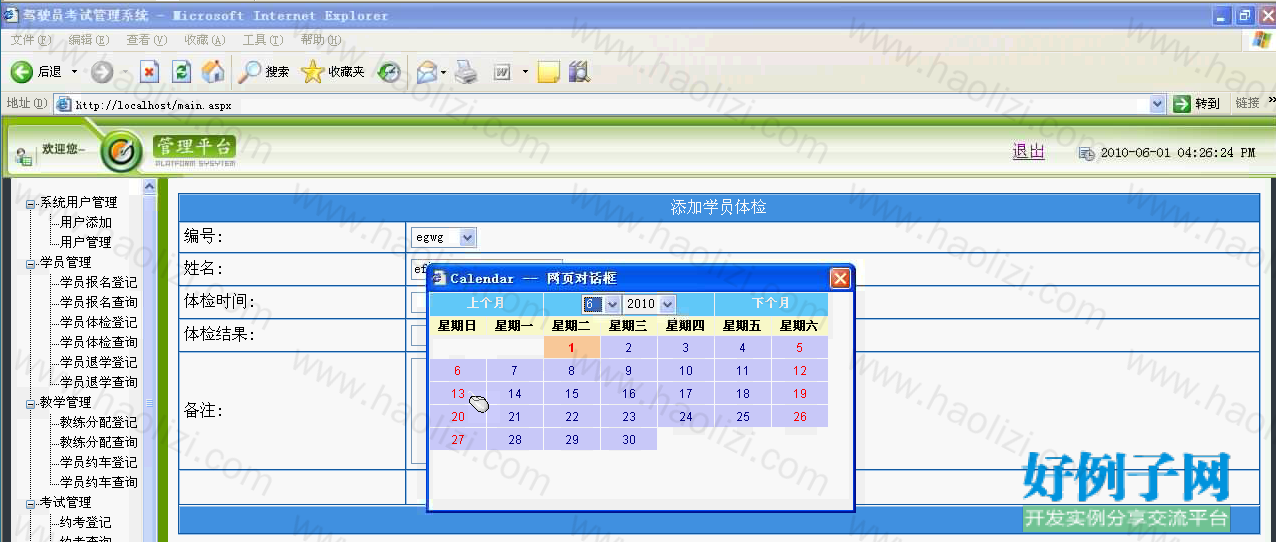Pick June 19 in the calendar

[800, 394]
